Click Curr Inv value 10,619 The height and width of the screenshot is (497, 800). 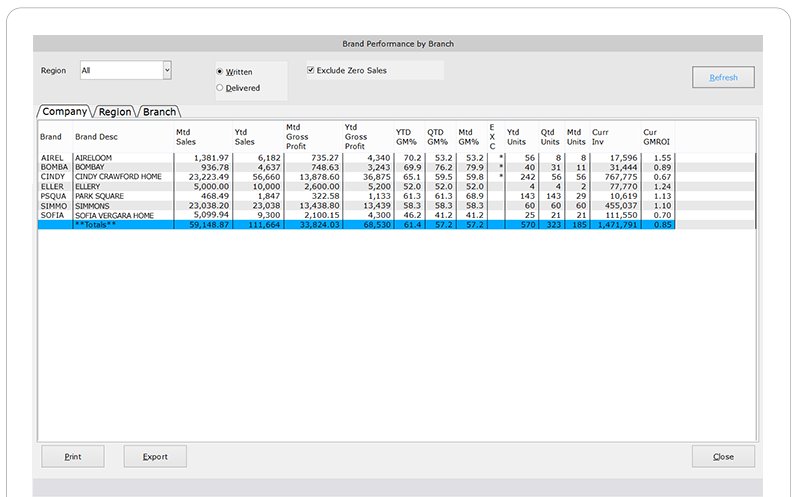[623, 196]
